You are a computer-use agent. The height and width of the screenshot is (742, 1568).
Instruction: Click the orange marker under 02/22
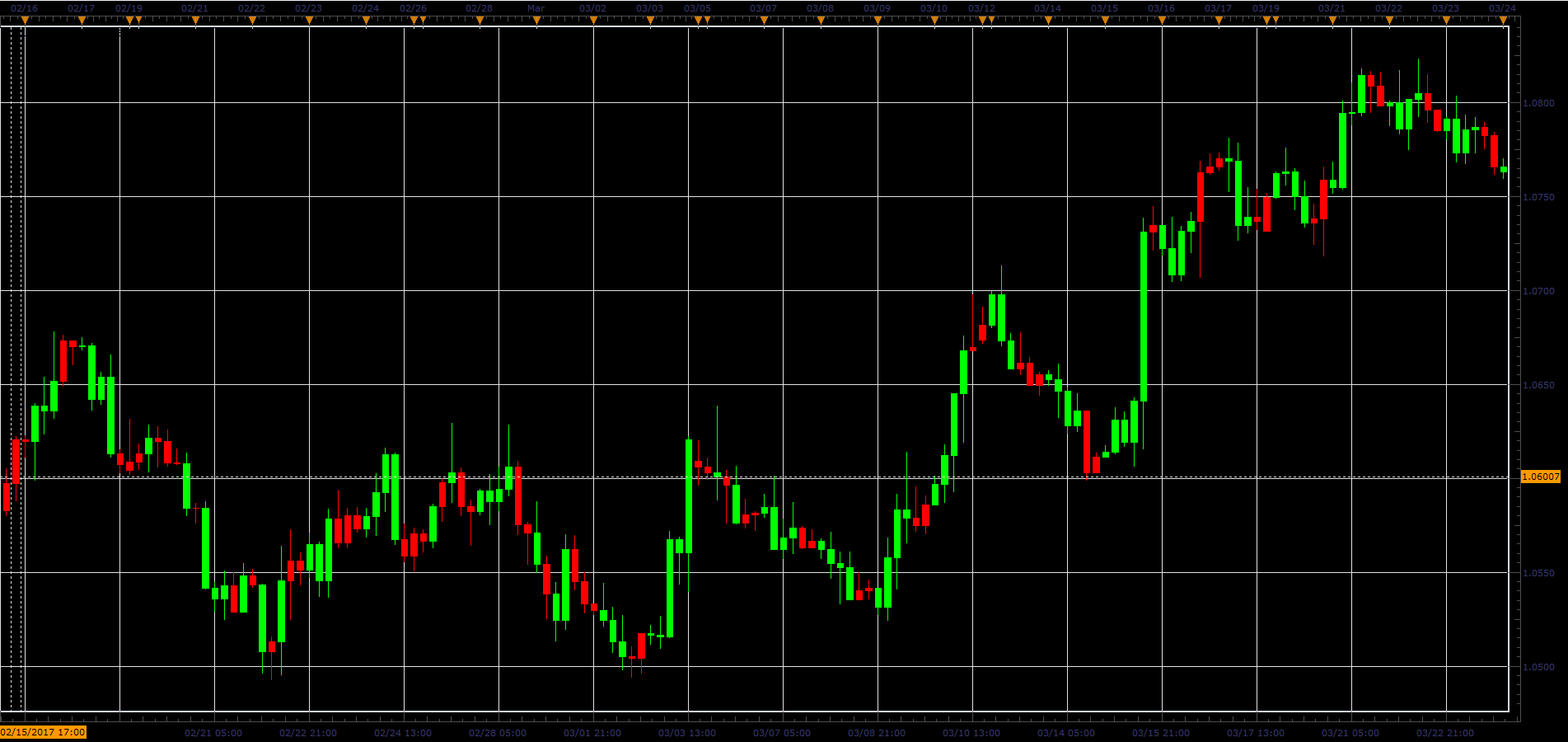(x=252, y=21)
